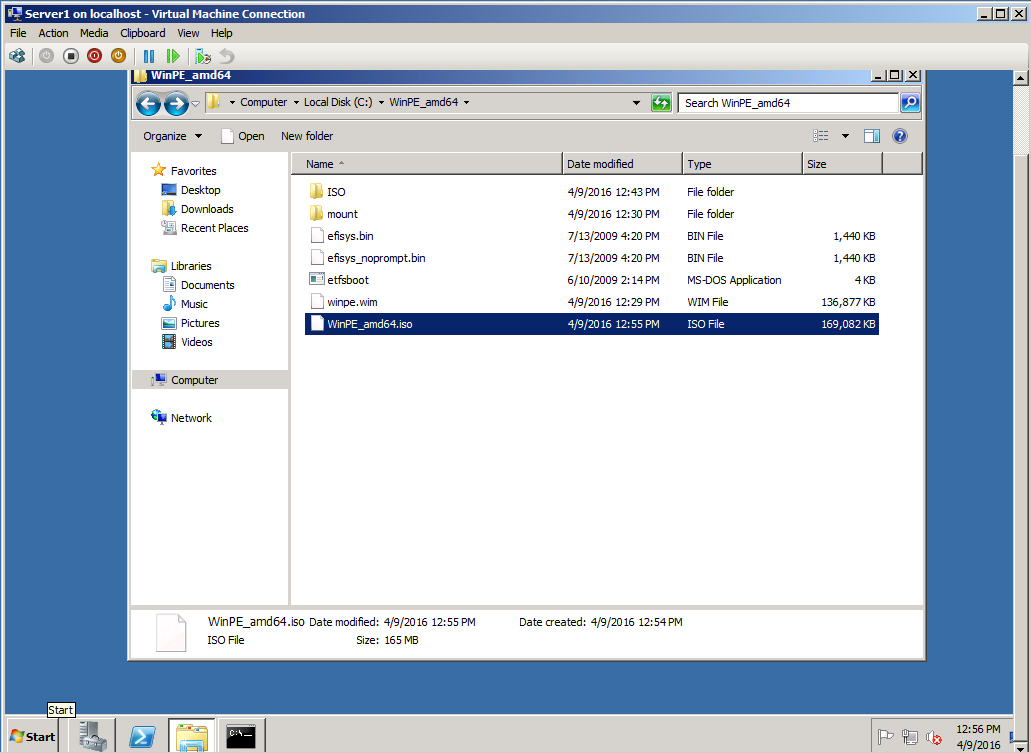
Task: Open the Media menu
Action: (x=94, y=33)
